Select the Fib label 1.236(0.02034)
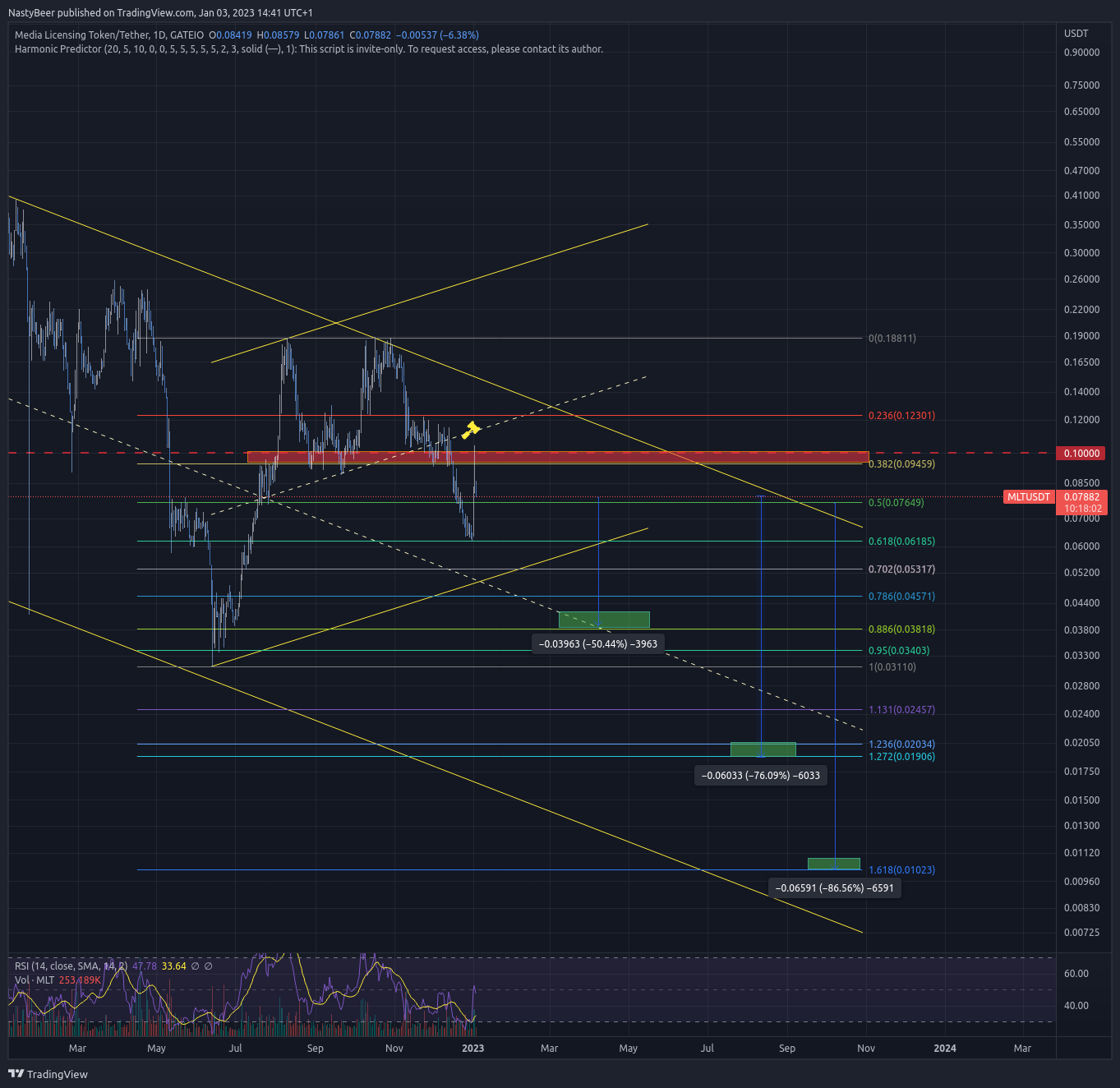The image size is (1120, 1088). 901,745
